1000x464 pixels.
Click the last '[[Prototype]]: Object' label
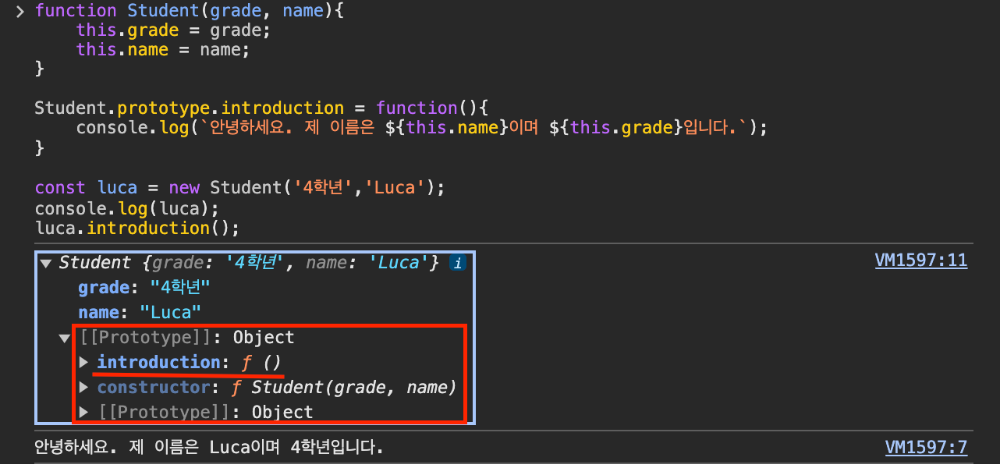tap(205, 412)
